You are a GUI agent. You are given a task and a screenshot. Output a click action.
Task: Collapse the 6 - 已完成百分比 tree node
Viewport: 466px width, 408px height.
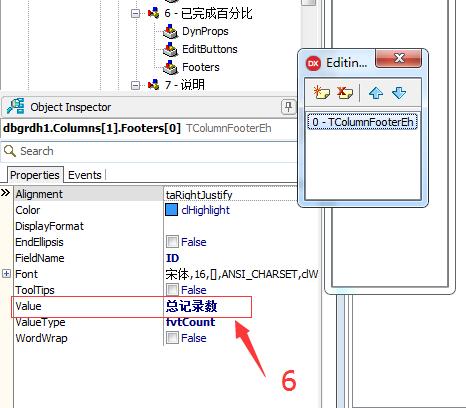coord(135,14)
